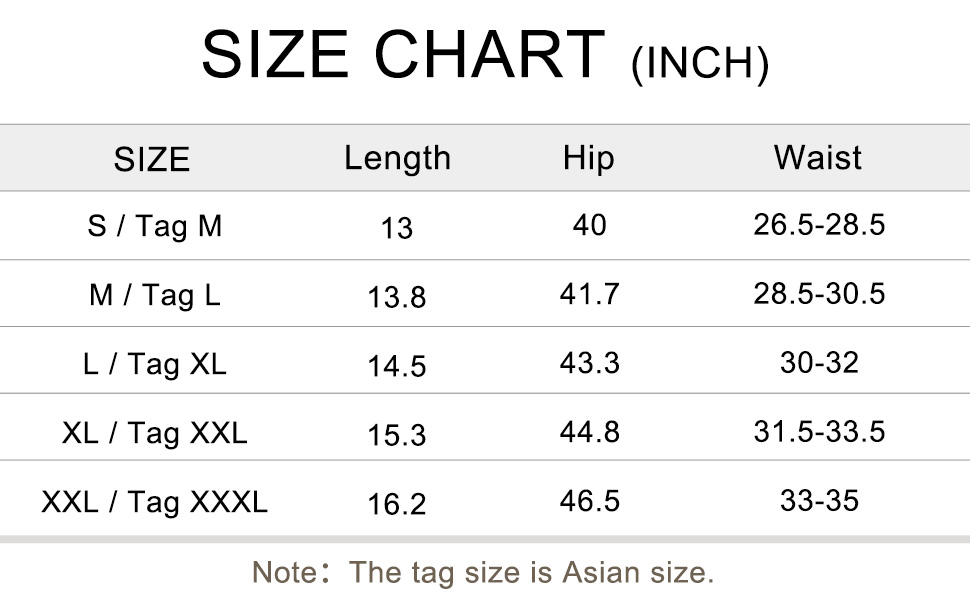
Task: Select the hip value 43.3
Action: [x=589, y=362]
